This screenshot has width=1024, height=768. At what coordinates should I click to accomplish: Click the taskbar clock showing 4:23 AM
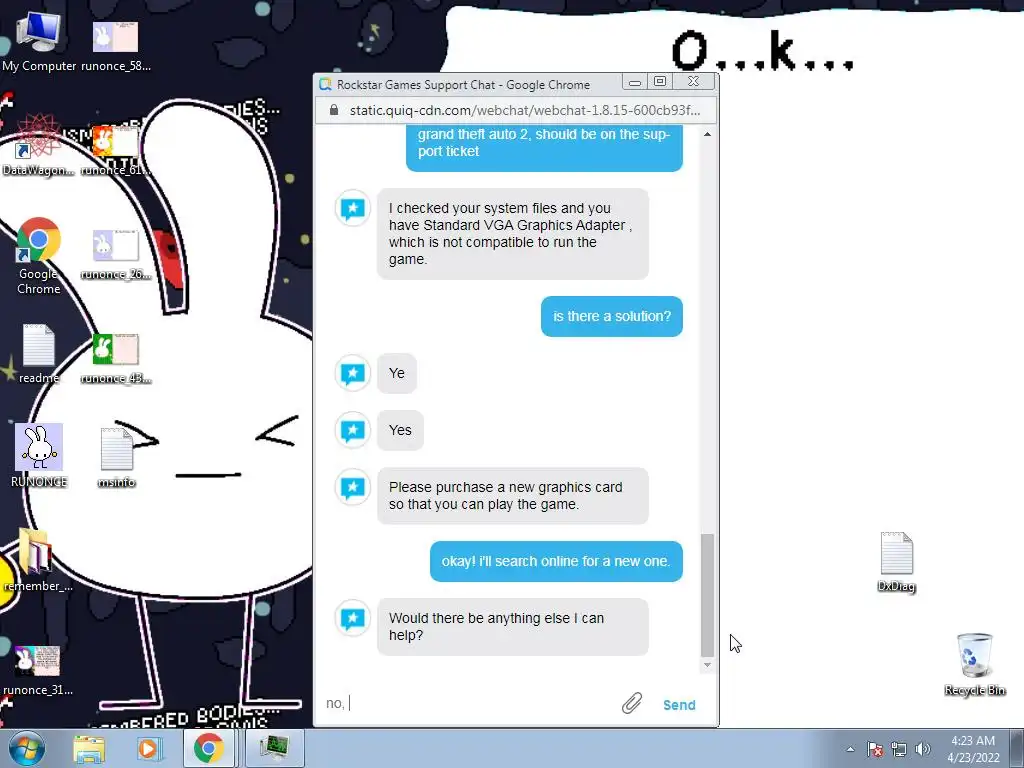point(973,749)
